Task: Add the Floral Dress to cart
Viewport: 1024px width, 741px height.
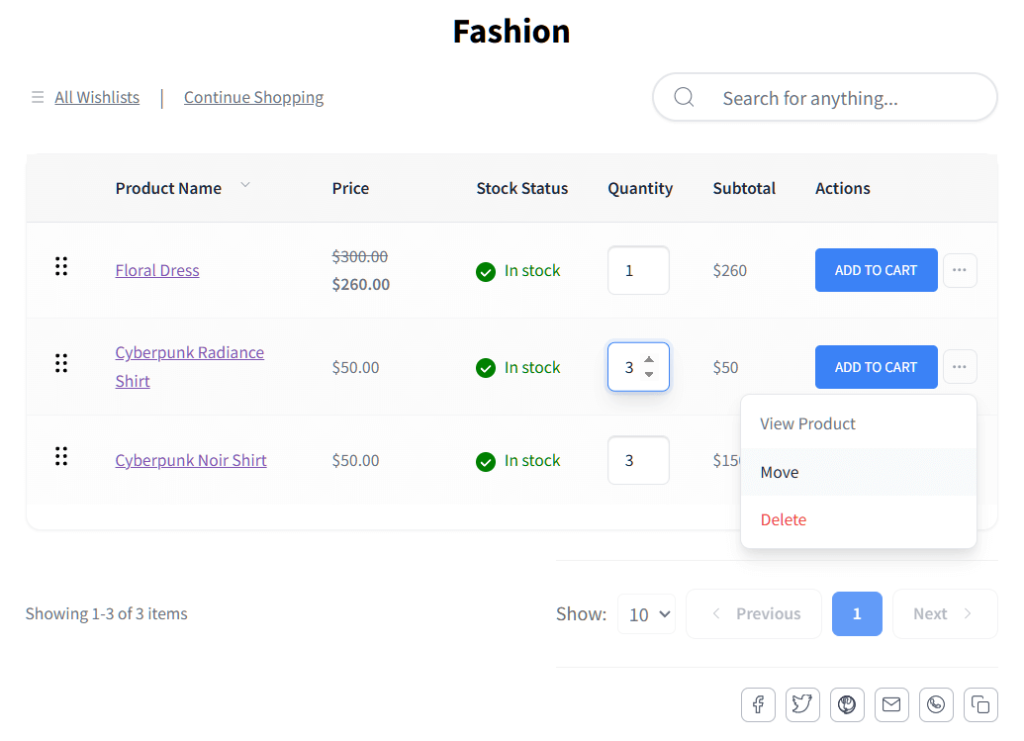Action: (876, 270)
